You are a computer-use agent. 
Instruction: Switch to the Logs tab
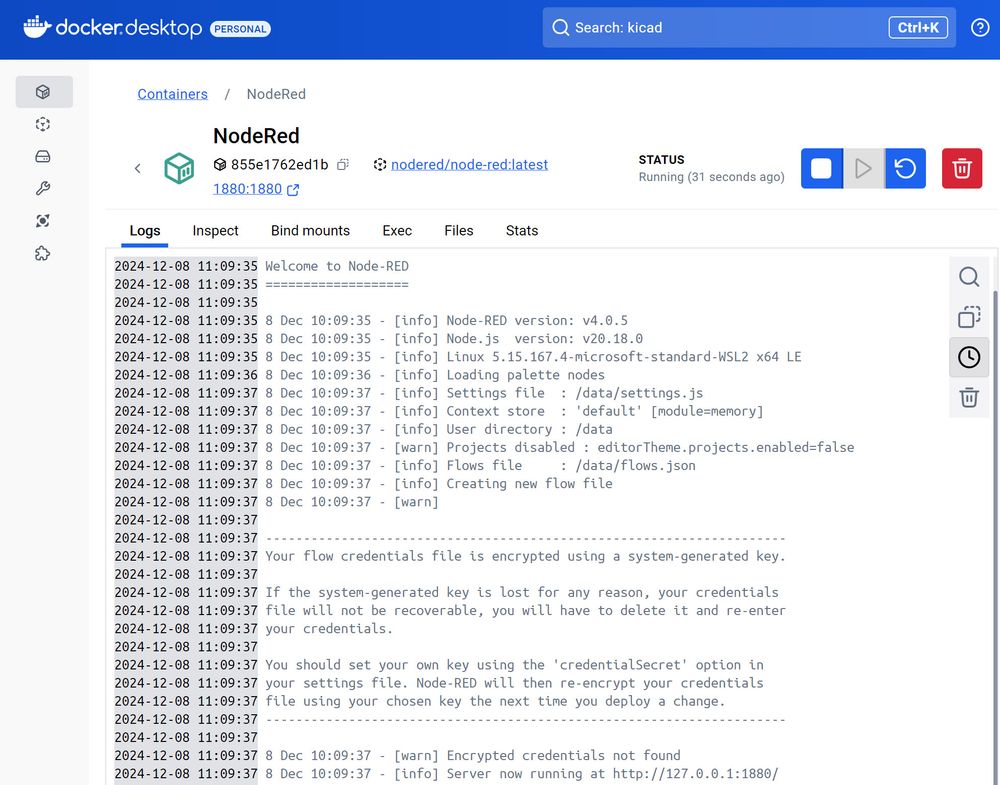point(145,231)
